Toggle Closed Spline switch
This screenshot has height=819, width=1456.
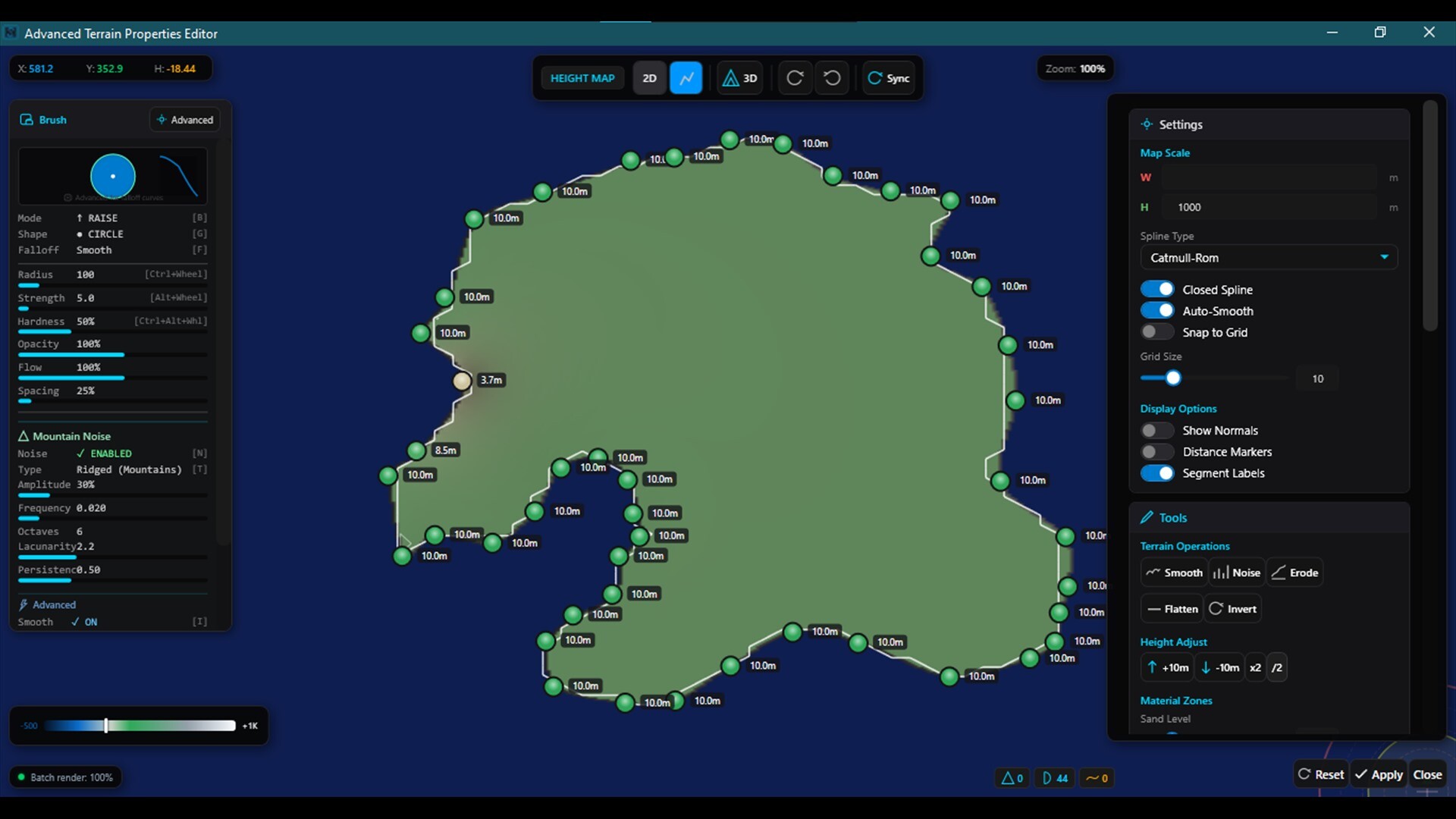[1156, 289]
